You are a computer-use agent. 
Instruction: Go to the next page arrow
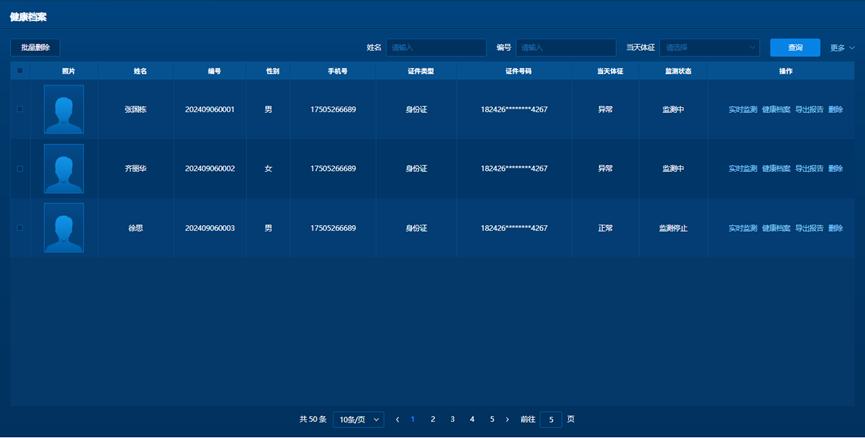coord(507,420)
